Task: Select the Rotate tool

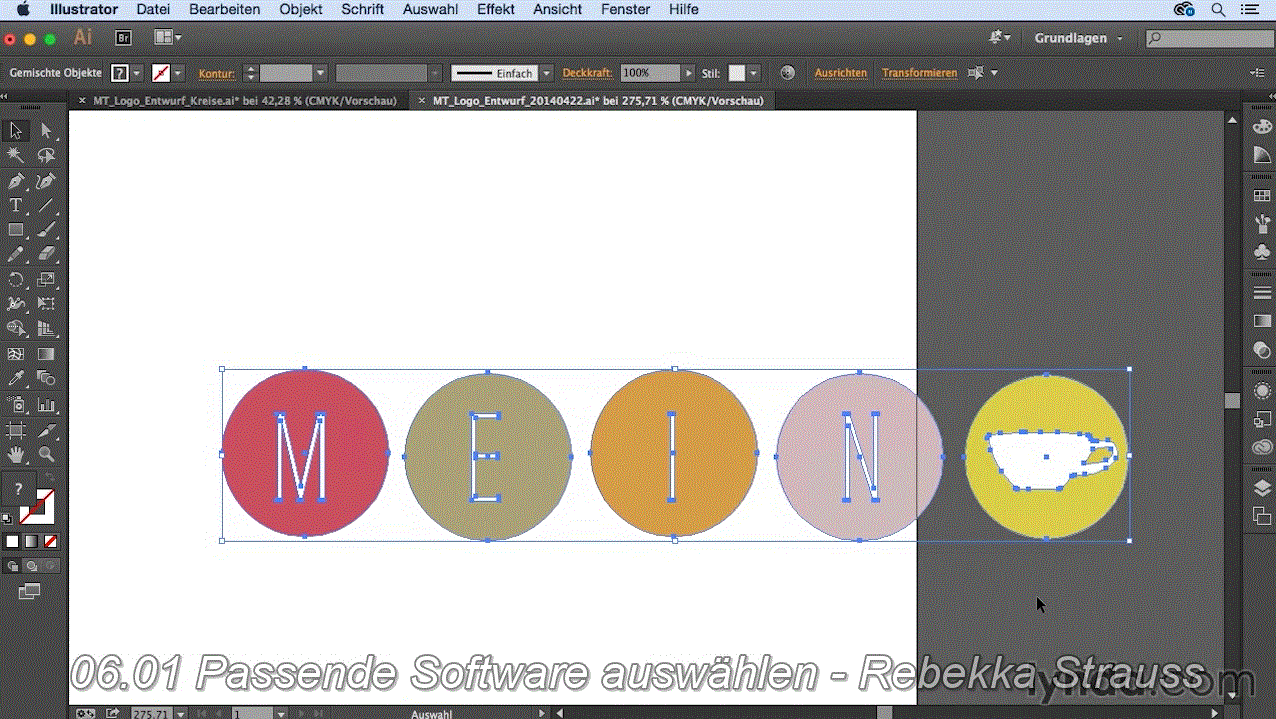Action: click(16, 280)
